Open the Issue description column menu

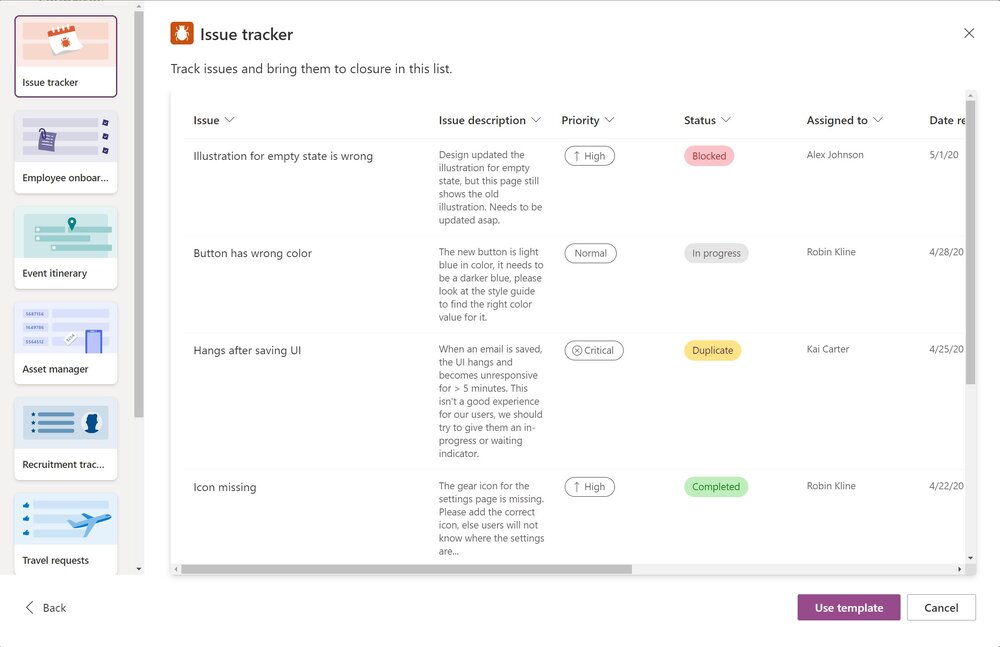[536, 120]
